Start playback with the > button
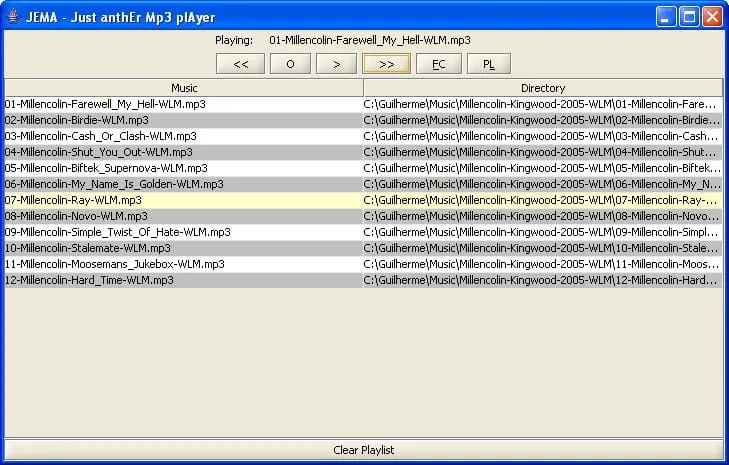 pyautogui.click(x=336, y=64)
